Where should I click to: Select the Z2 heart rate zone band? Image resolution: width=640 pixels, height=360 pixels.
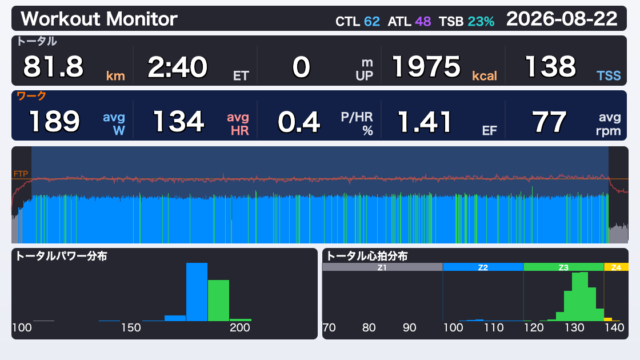(x=483, y=267)
